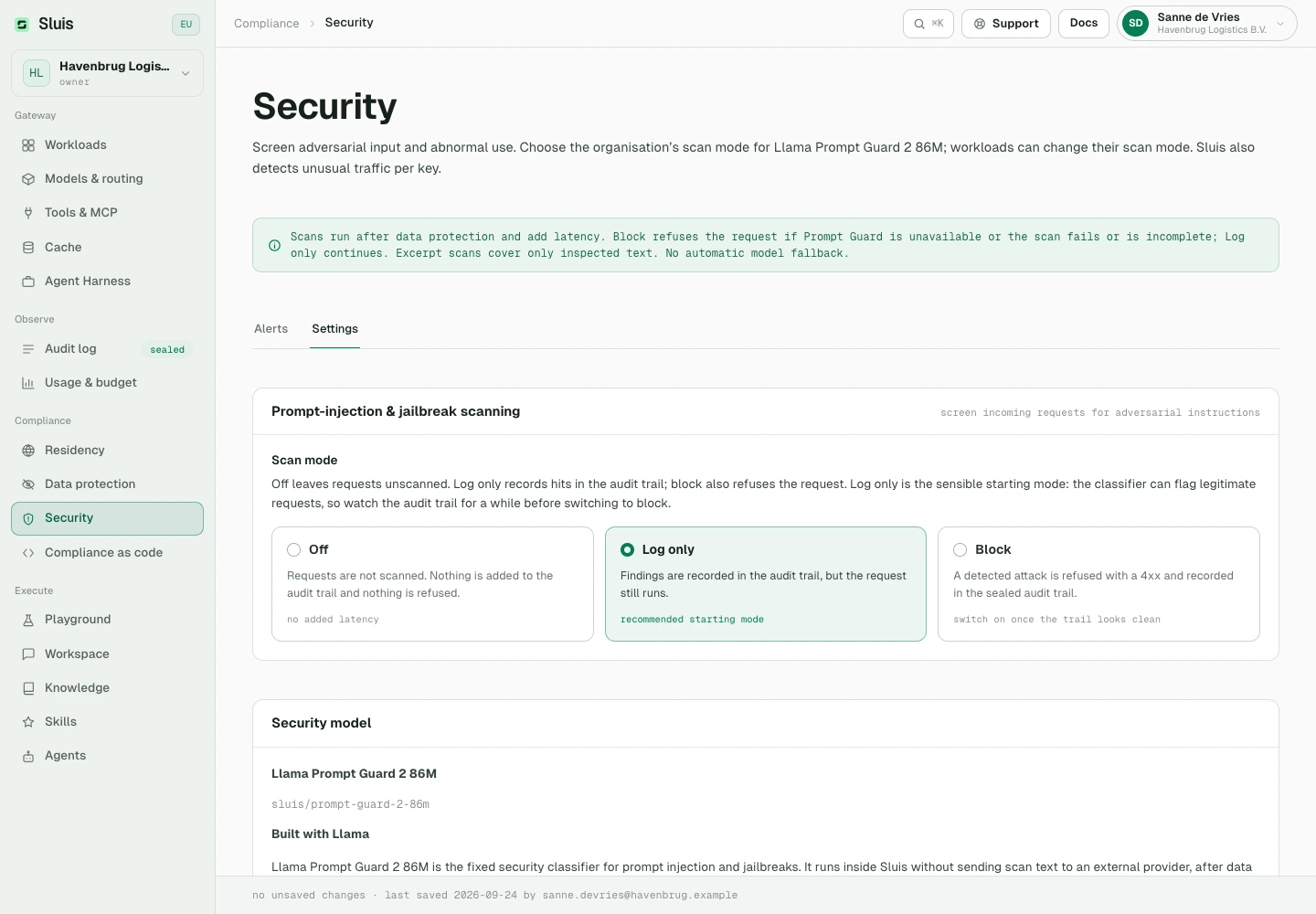Select the Log only scan mode radio
1316x914 pixels.
pyautogui.click(x=627, y=549)
